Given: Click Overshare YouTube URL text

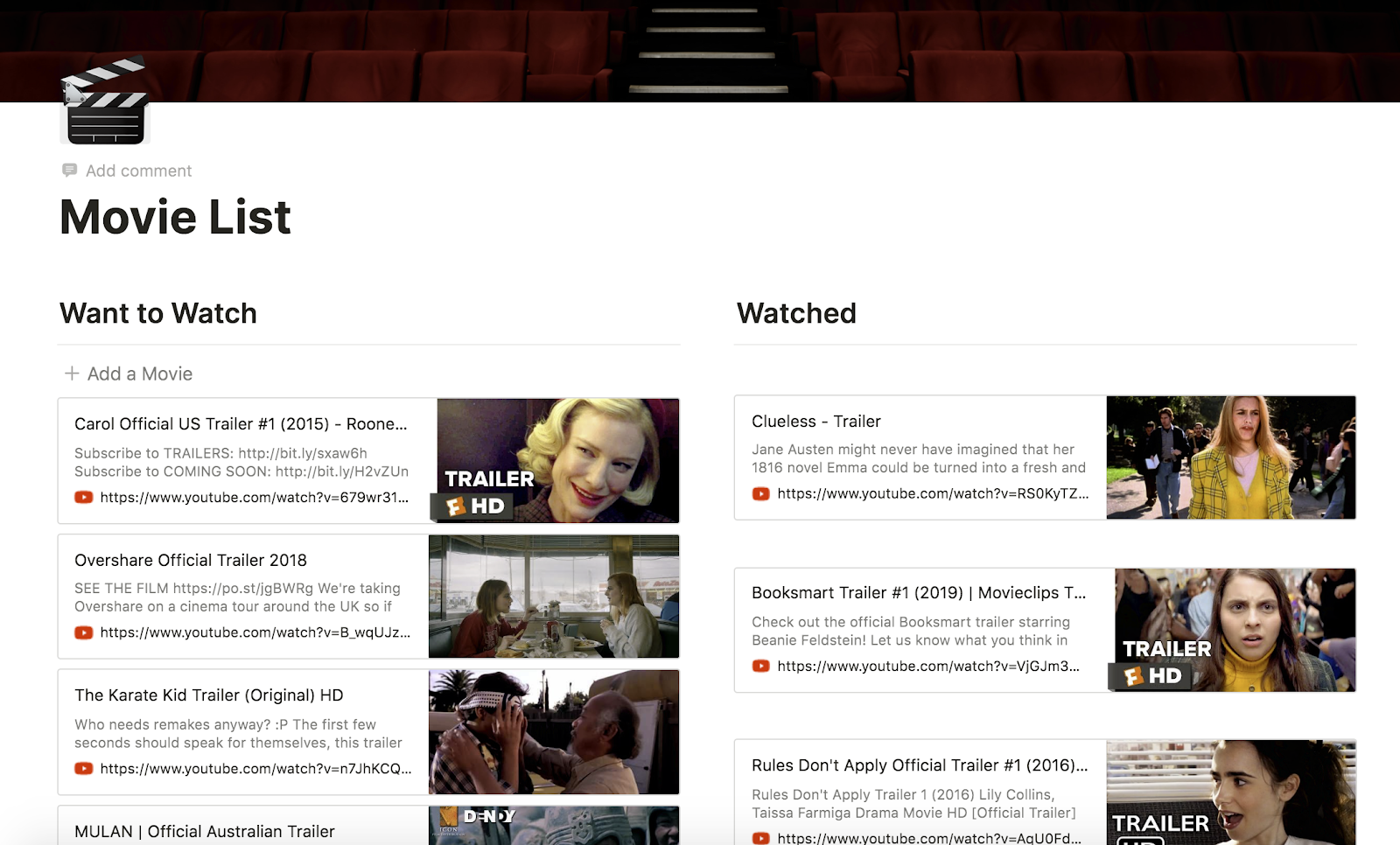Looking at the screenshot, I should [x=255, y=632].
